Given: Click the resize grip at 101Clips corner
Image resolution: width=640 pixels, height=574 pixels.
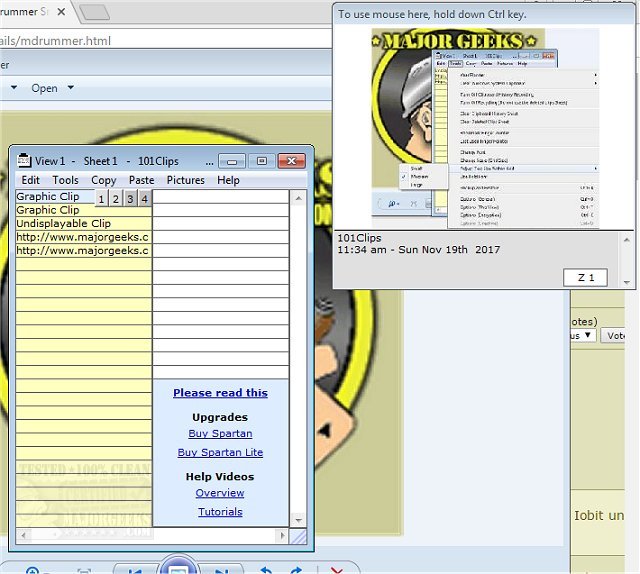Looking at the screenshot, I should [298, 536].
